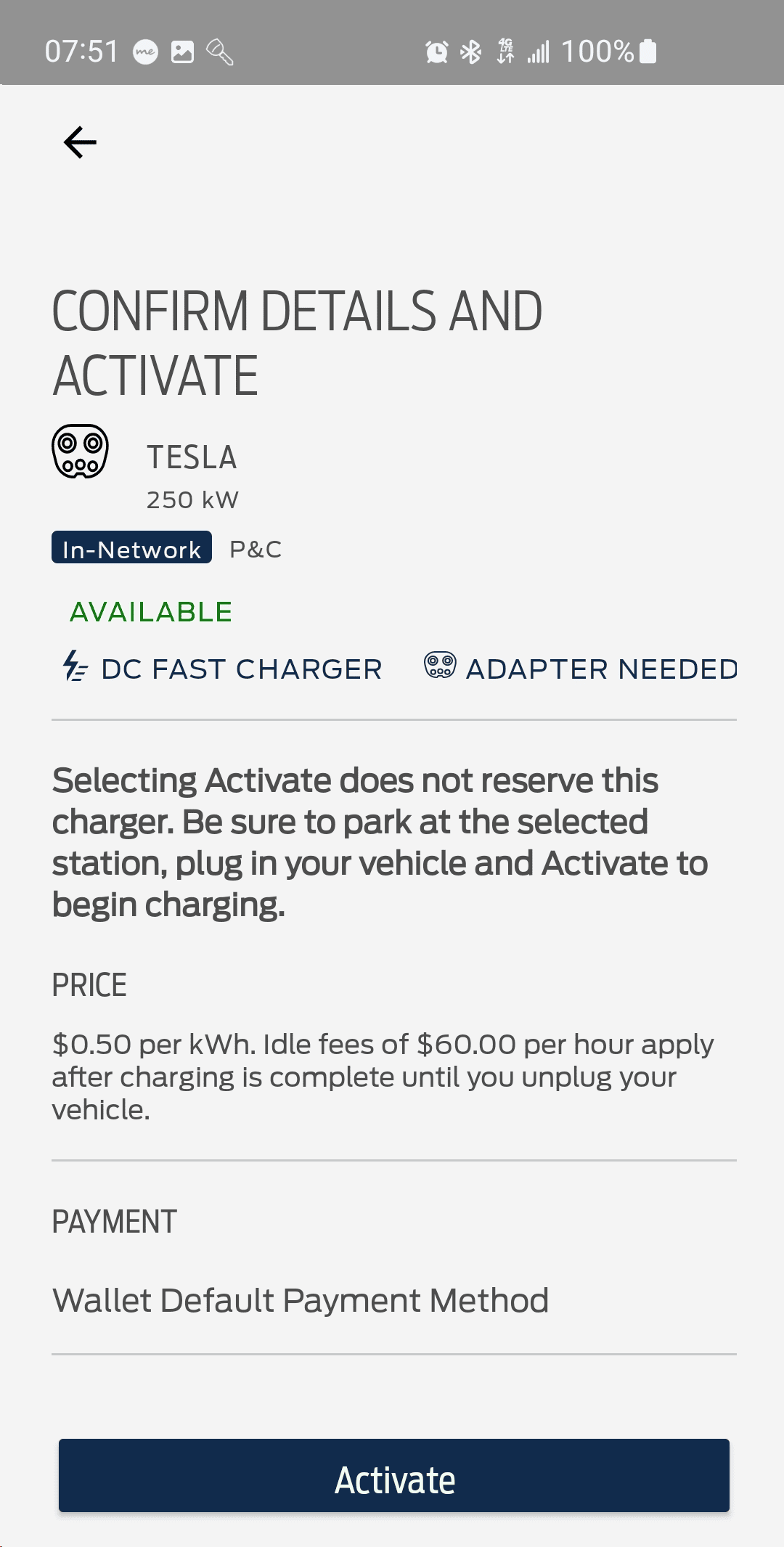Select Wallet Default Payment Method
Image resolution: width=784 pixels, height=1547 pixels.
pyautogui.click(x=301, y=1300)
